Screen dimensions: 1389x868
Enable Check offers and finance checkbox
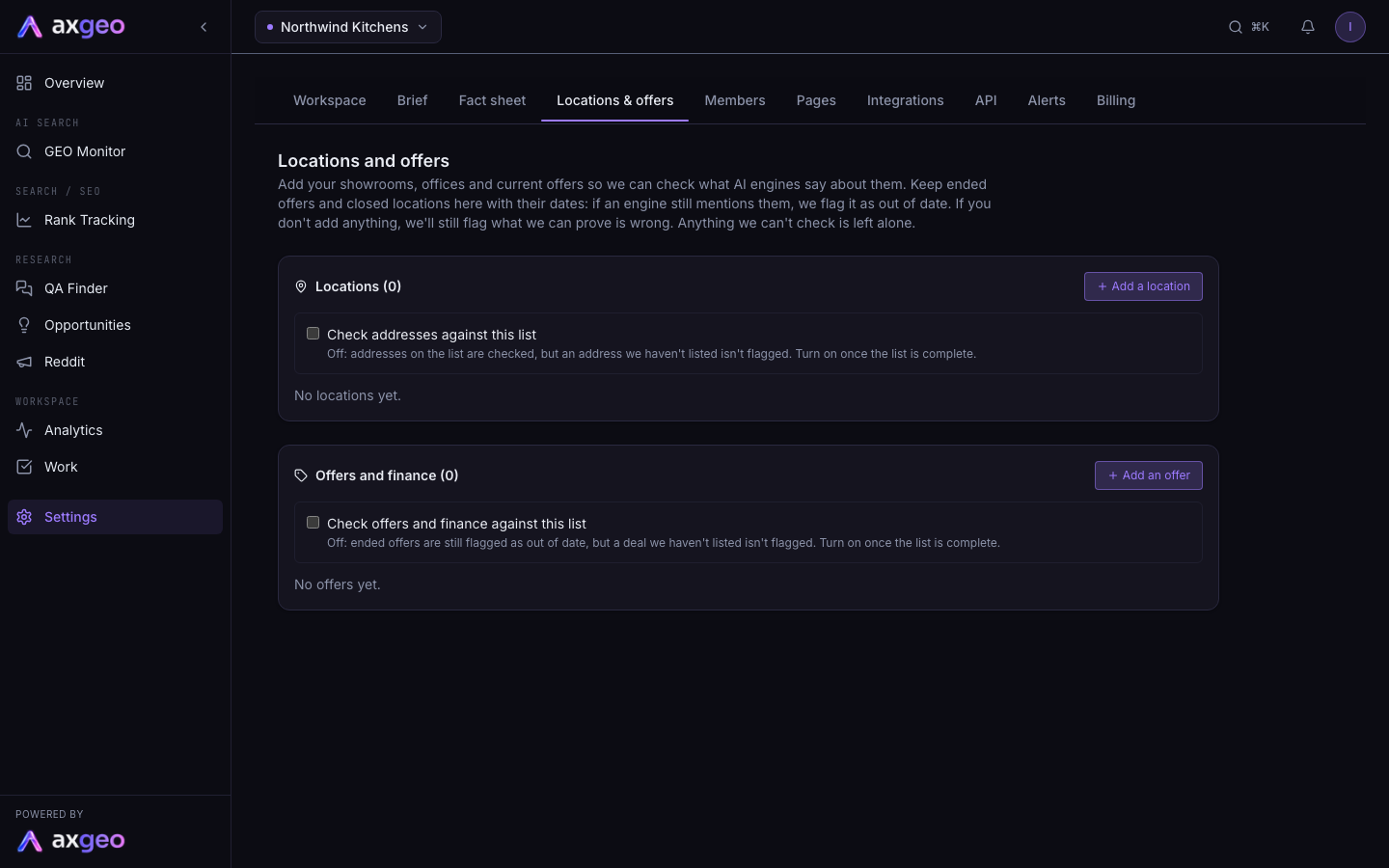[x=313, y=523]
